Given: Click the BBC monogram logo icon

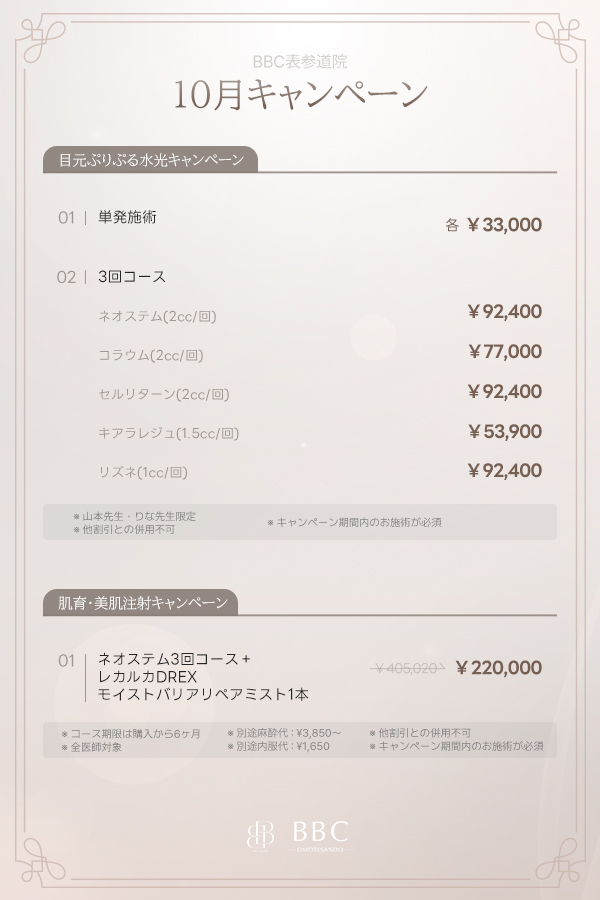Looking at the screenshot, I should (261, 835).
